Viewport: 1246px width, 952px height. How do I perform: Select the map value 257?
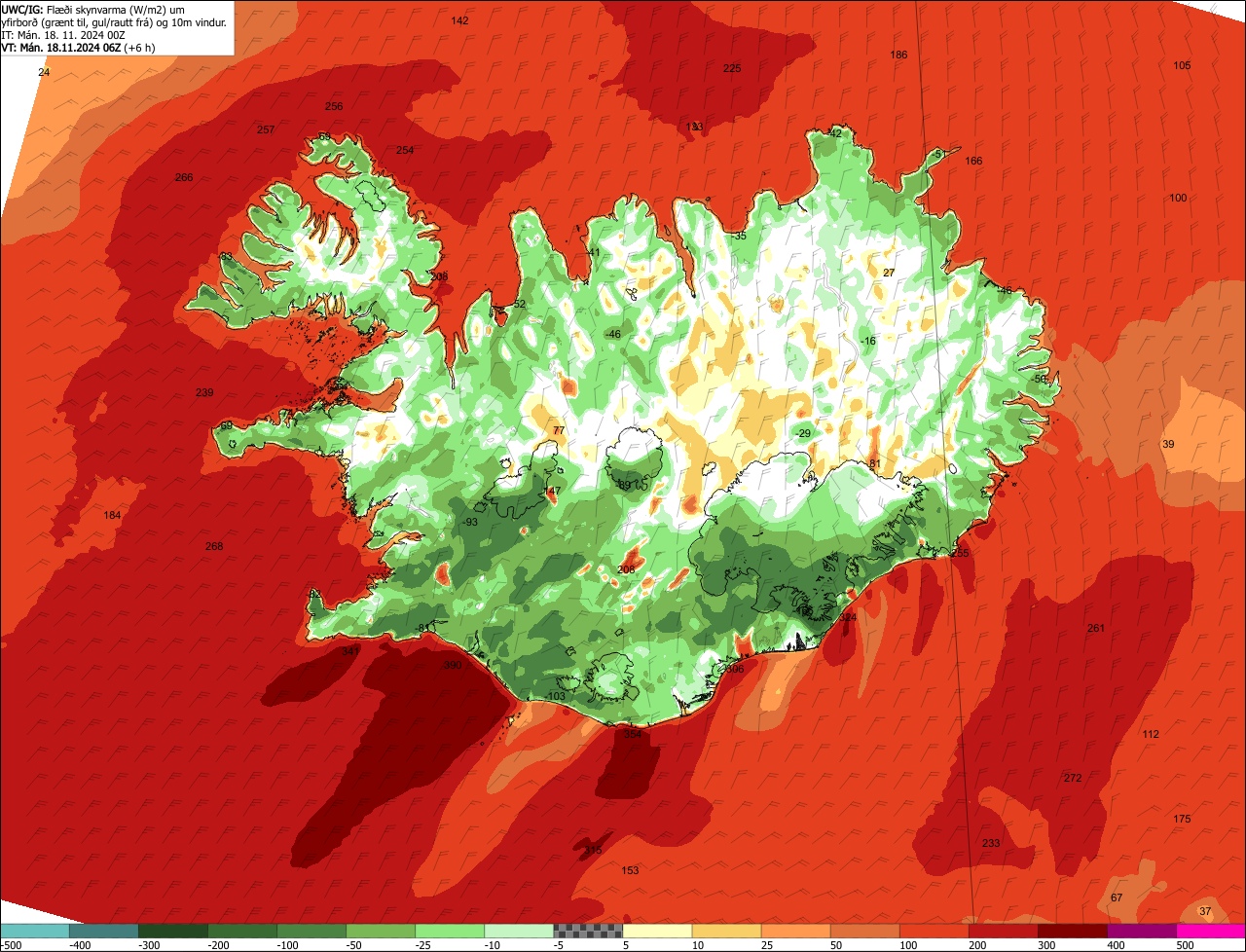click(266, 129)
